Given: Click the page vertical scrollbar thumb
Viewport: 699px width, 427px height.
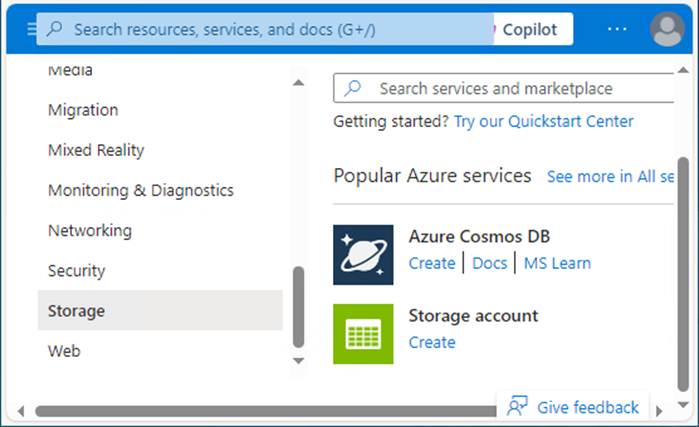Looking at the screenshot, I should [683, 274].
